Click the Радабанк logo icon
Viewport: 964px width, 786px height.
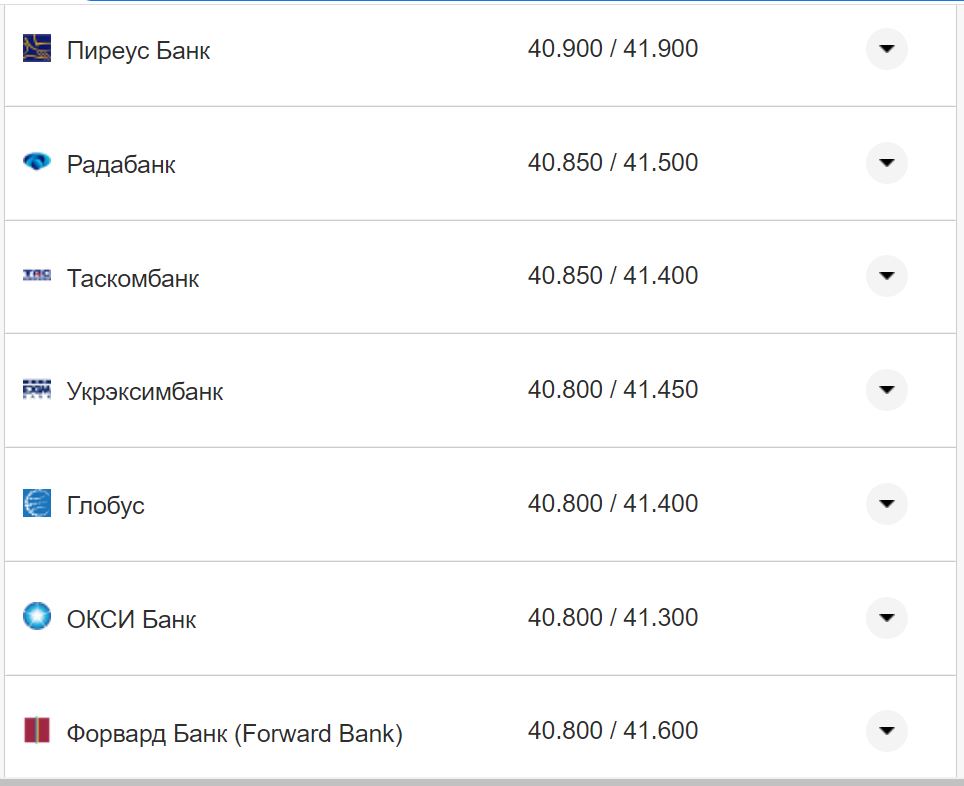[x=37, y=161]
